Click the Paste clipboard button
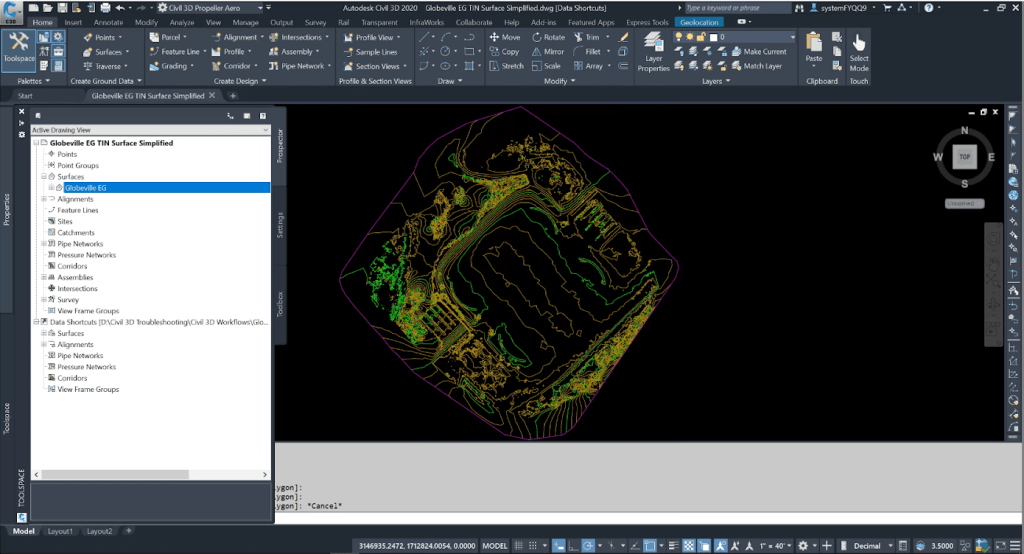 pos(814,48)
